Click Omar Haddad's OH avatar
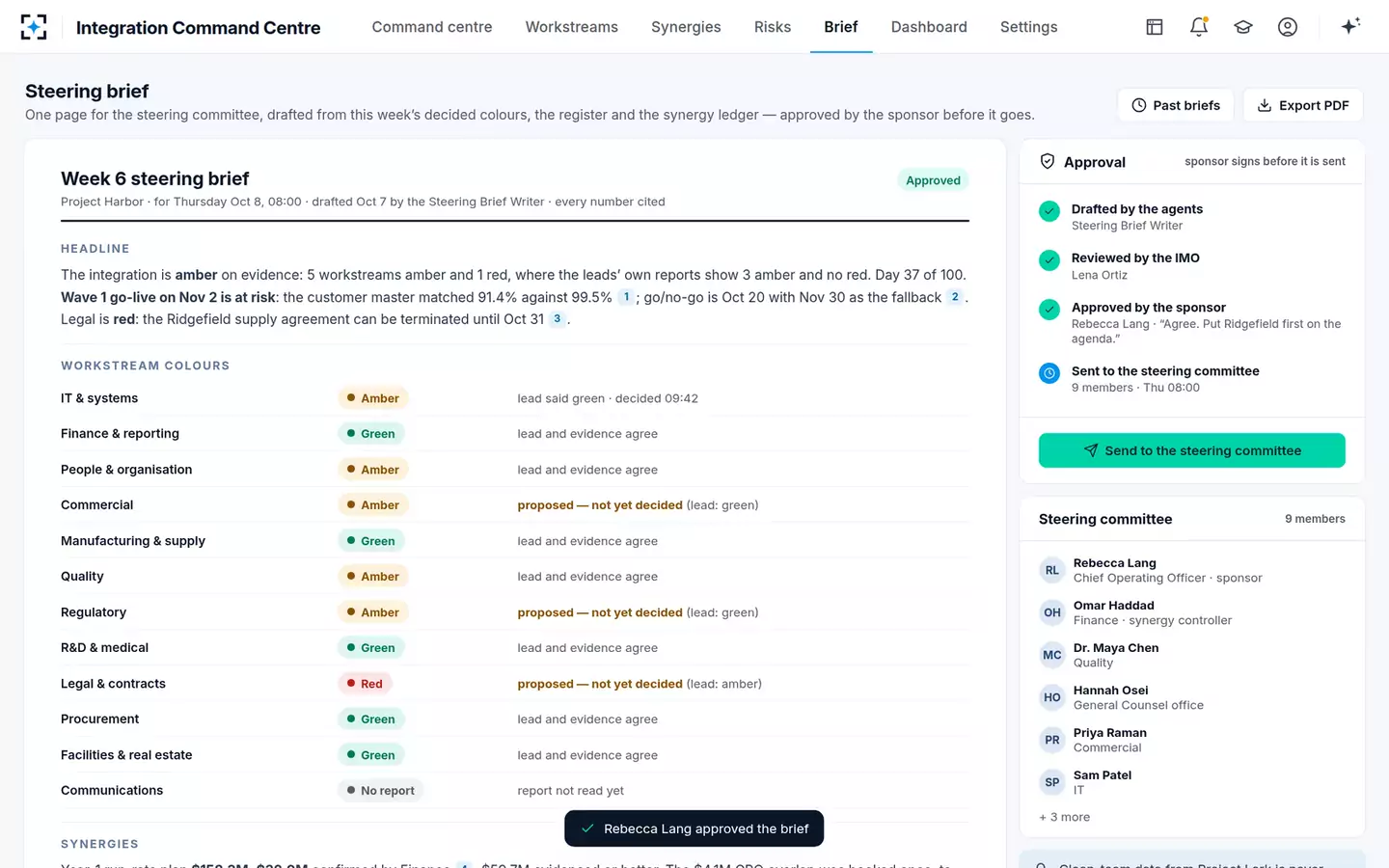This screenshot has width=1389, height=868. coord(1052,612)
